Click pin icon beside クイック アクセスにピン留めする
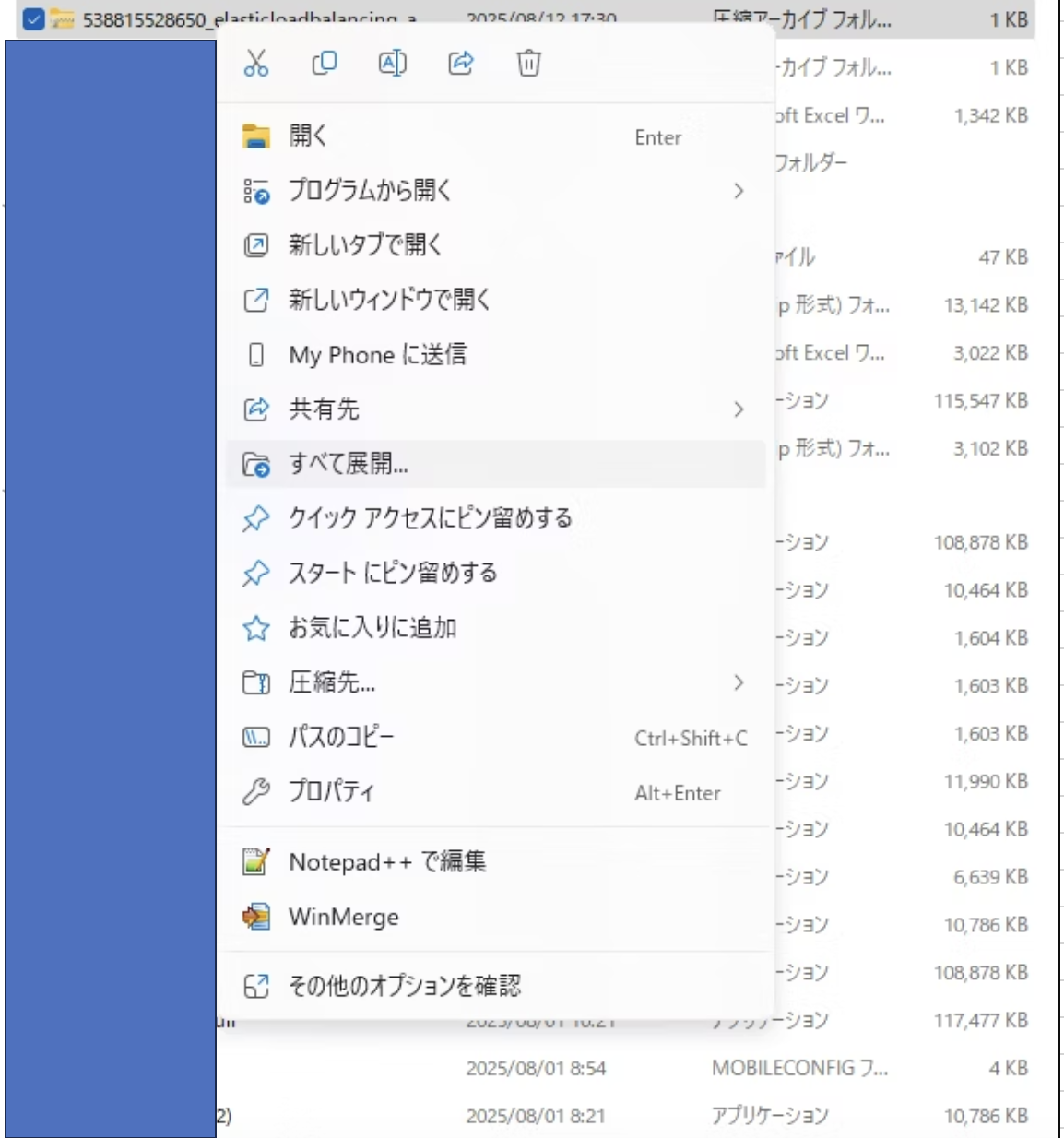 [x=256, y=518]
